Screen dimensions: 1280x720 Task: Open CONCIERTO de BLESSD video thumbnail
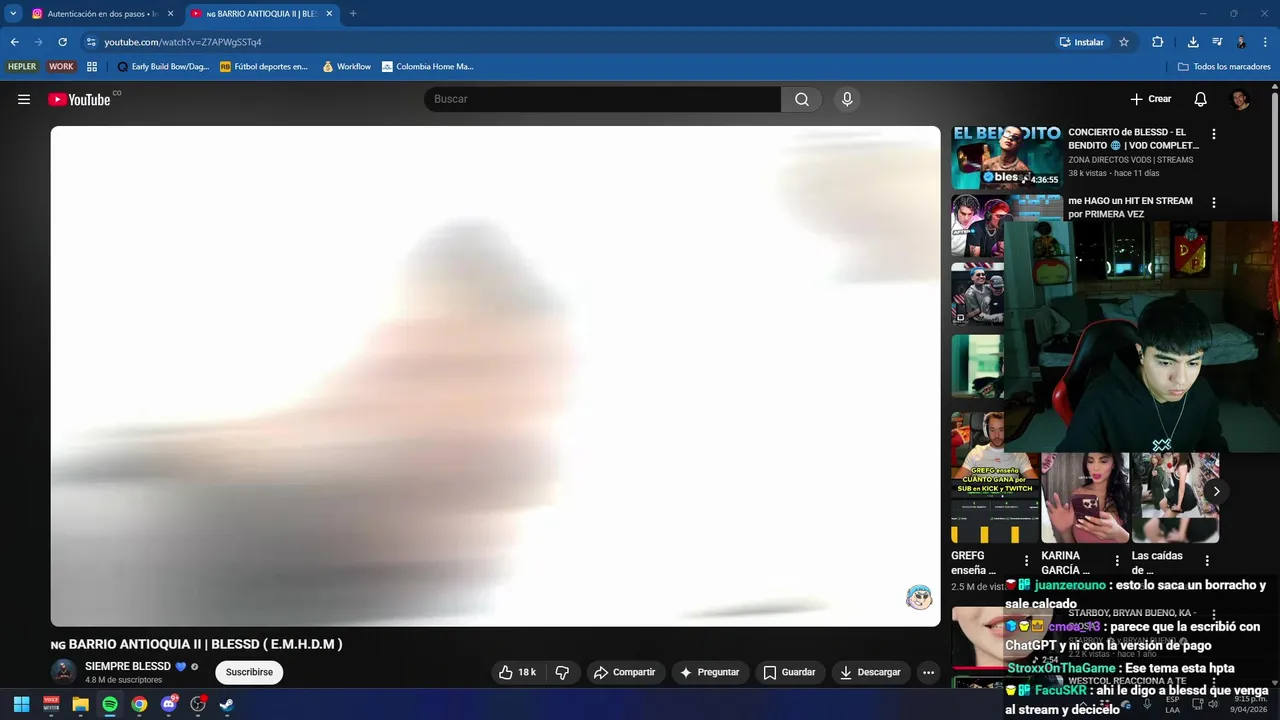click(x=1006, y=158)
